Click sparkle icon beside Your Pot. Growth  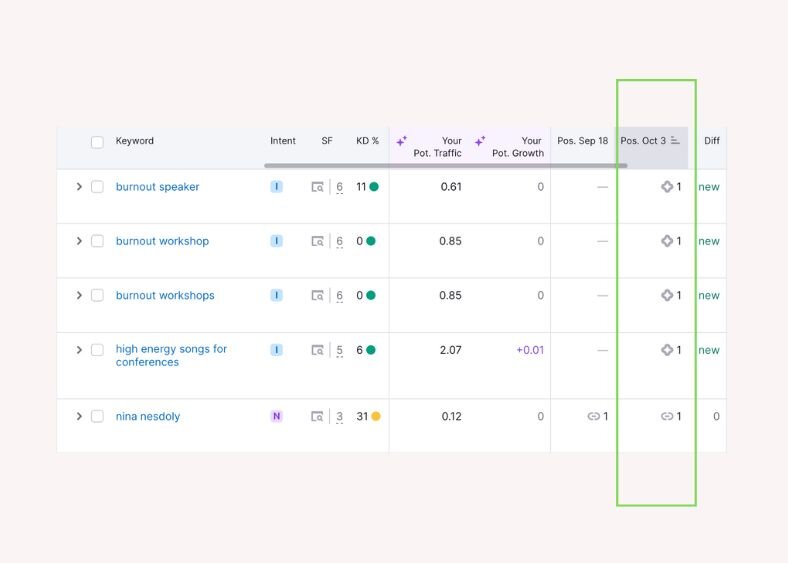pyautogui.click(x=480, y=142)
